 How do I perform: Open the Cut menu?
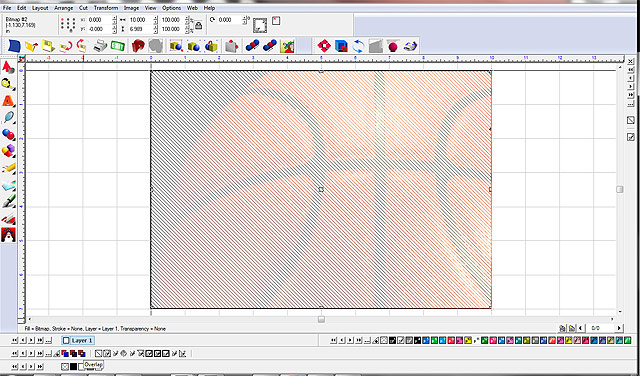[83, 8]
